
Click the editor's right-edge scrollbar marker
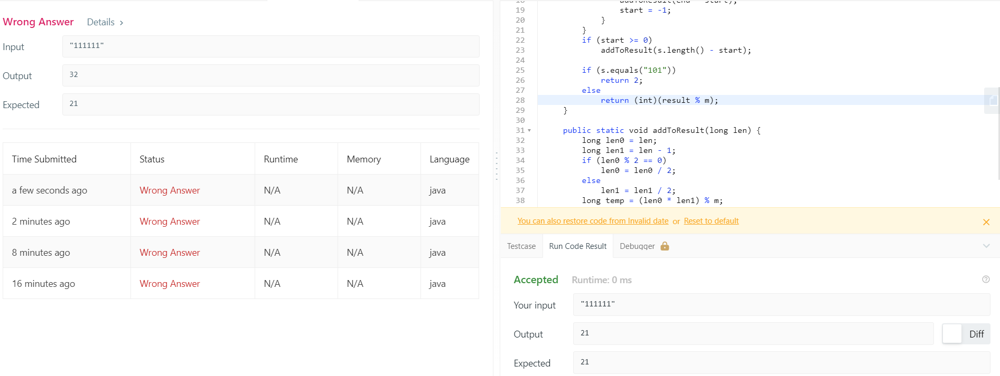click(x=992, y=100)
